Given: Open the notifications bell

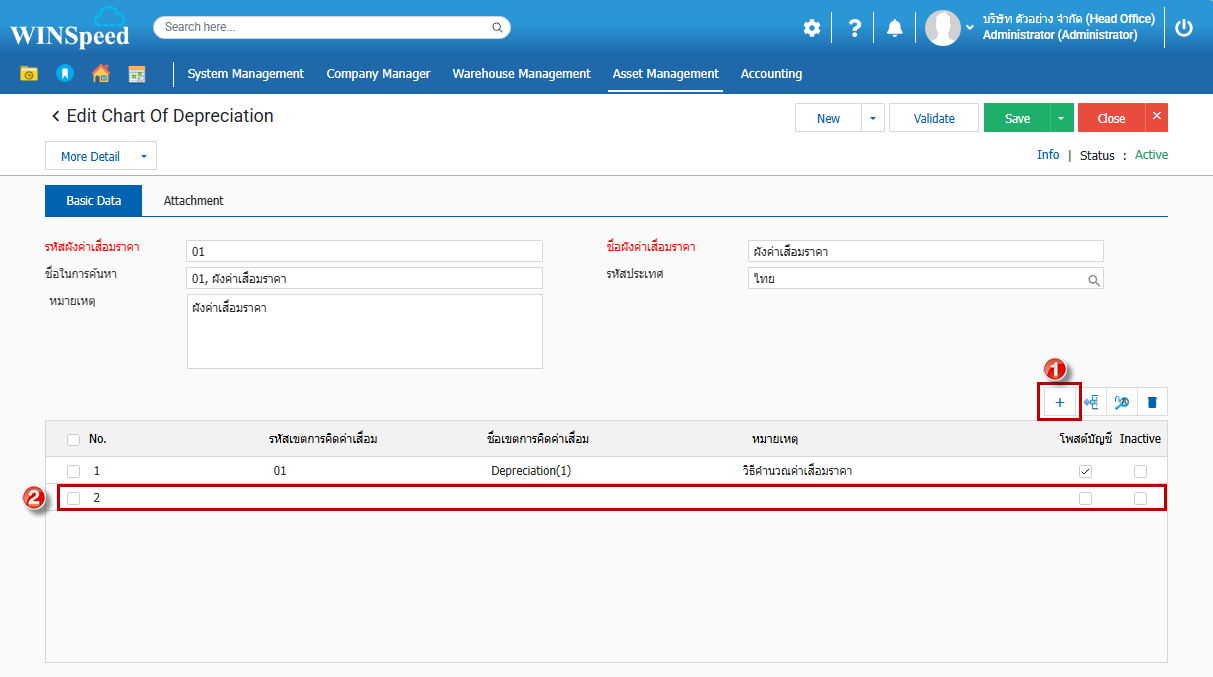Looking at the screenshot, I should point(894,28).
